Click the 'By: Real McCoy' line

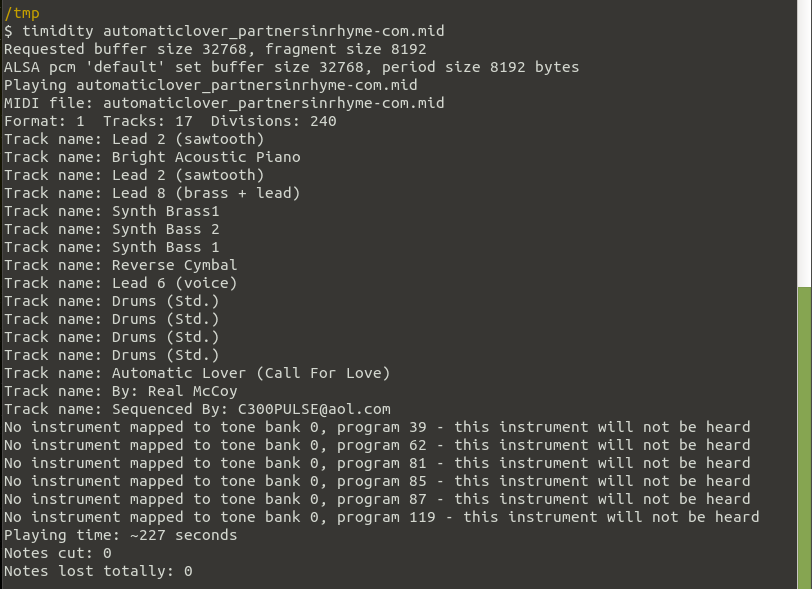tap(120, 391)
